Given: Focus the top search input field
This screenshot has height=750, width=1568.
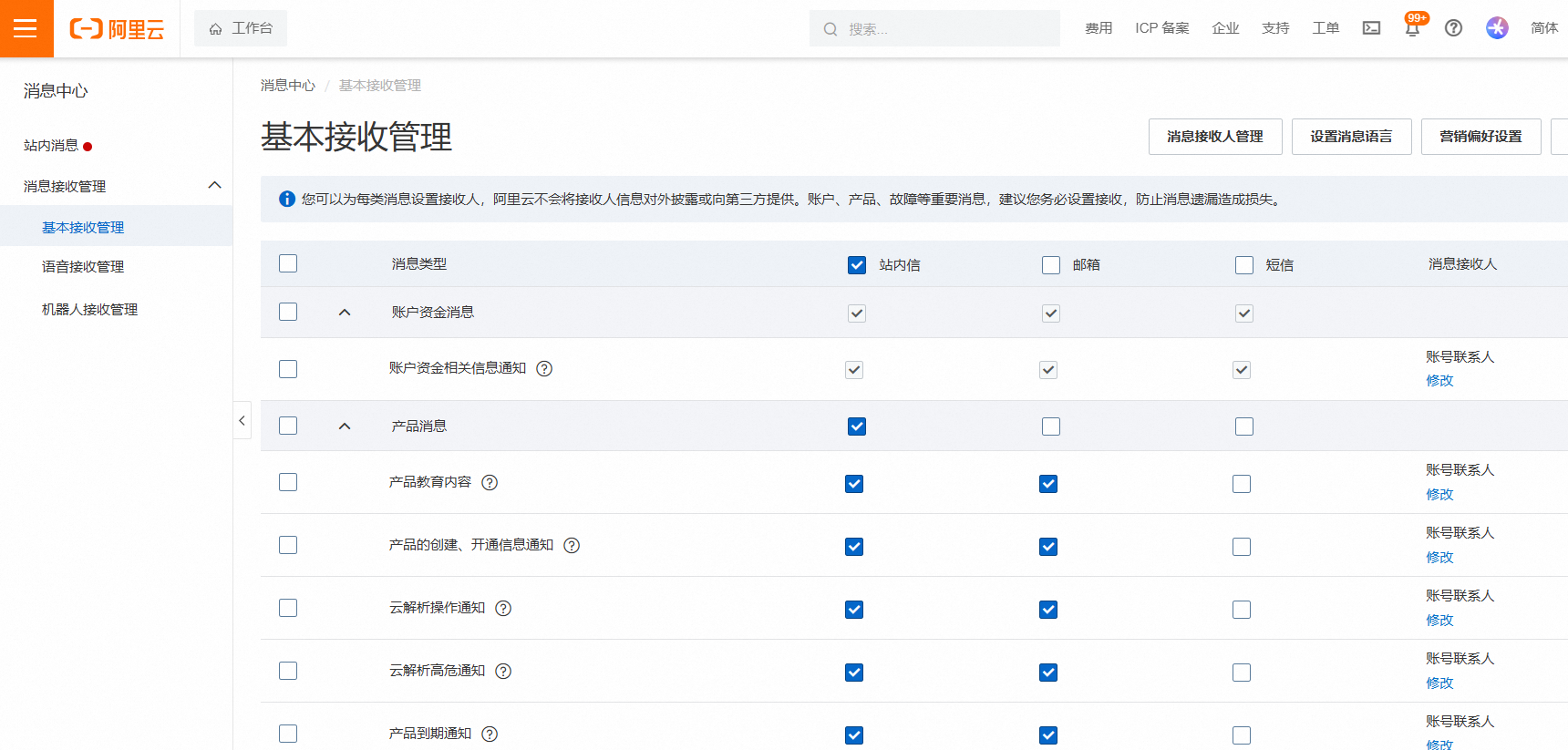Looking at the screenshot, I should pyautogui.click(x=934, y=28).
